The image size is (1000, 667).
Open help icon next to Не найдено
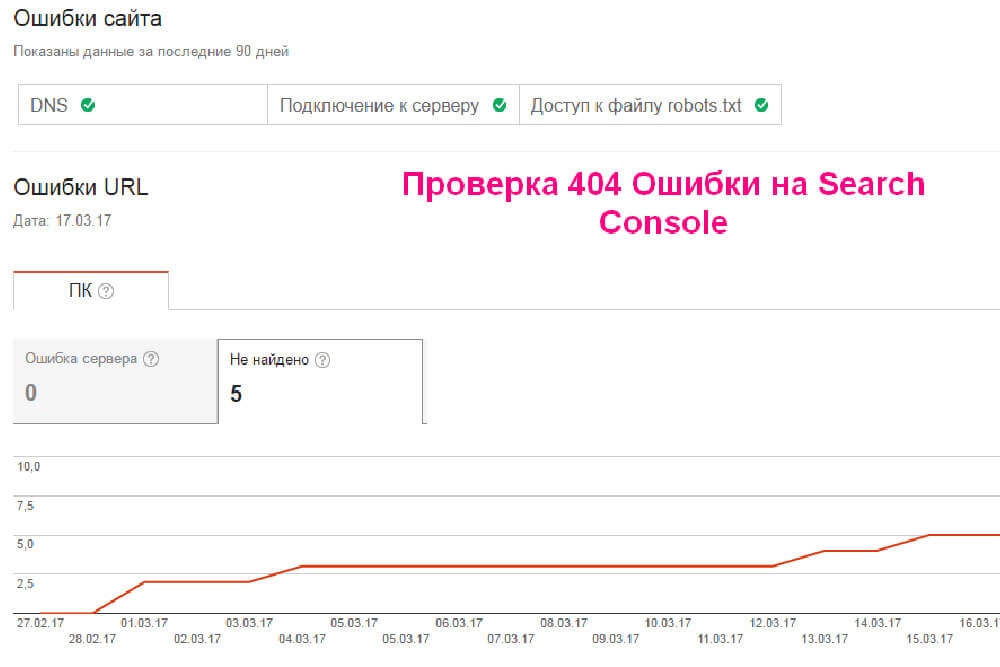323,360
